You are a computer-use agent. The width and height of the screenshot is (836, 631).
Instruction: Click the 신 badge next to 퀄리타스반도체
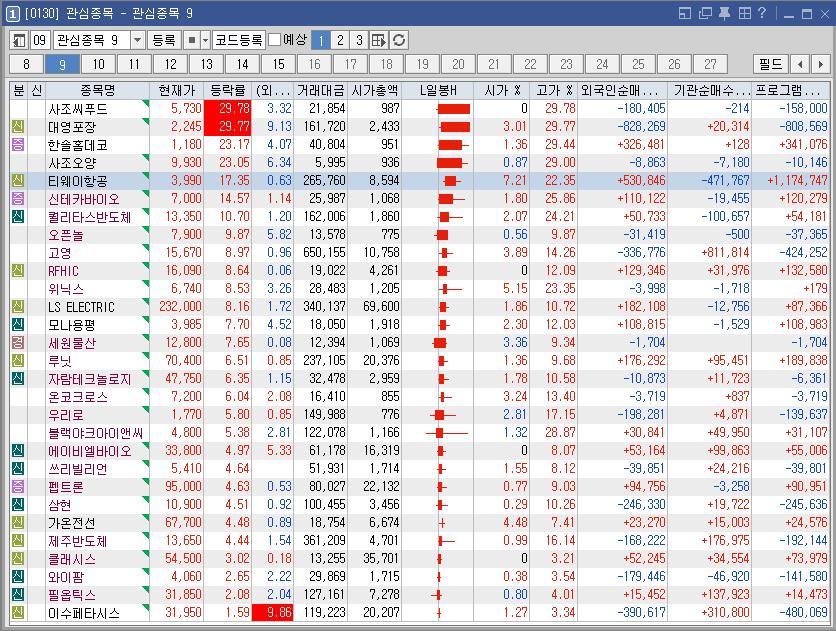[x=18, y=217]
